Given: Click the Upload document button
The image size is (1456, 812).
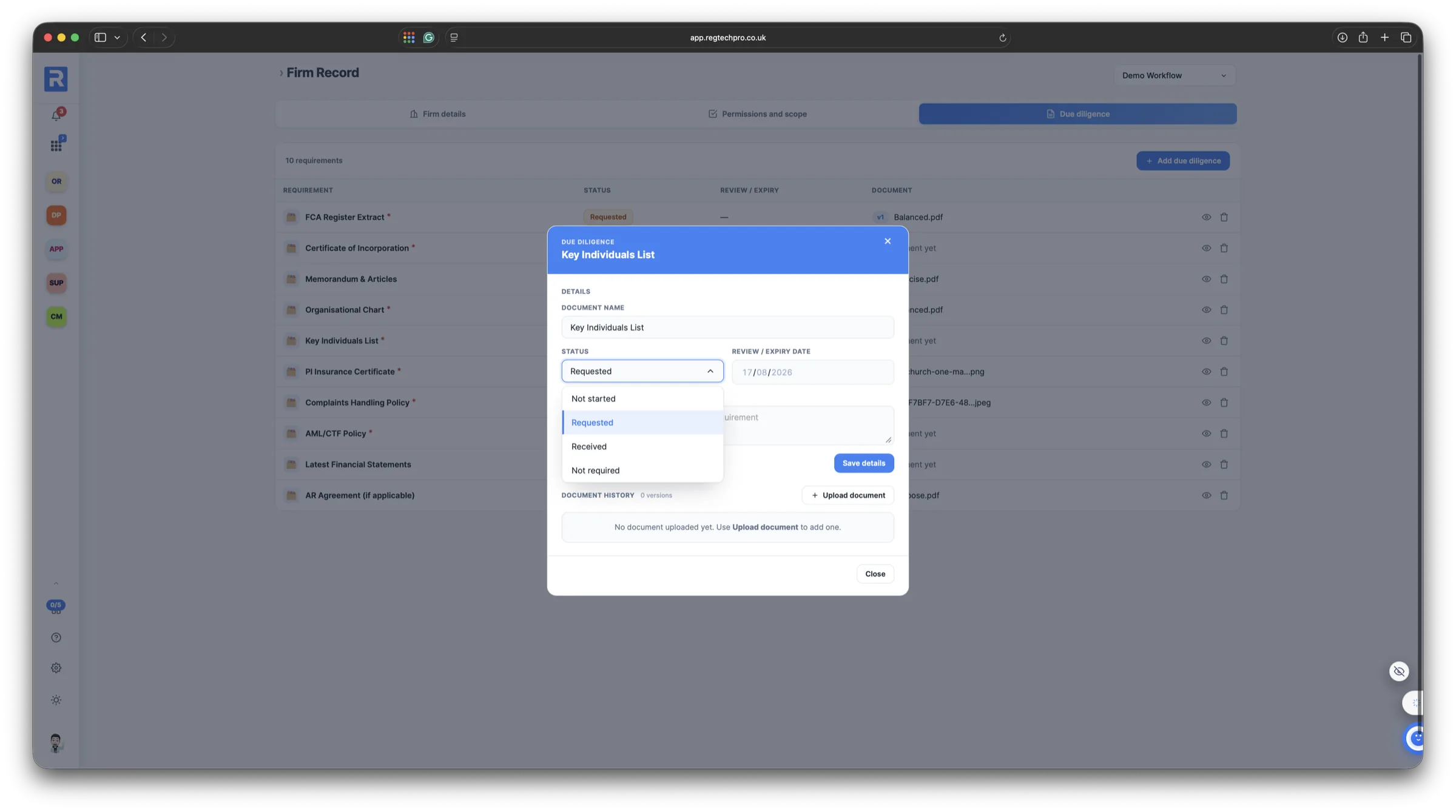Looking at the screenshot, I should 848,495.
